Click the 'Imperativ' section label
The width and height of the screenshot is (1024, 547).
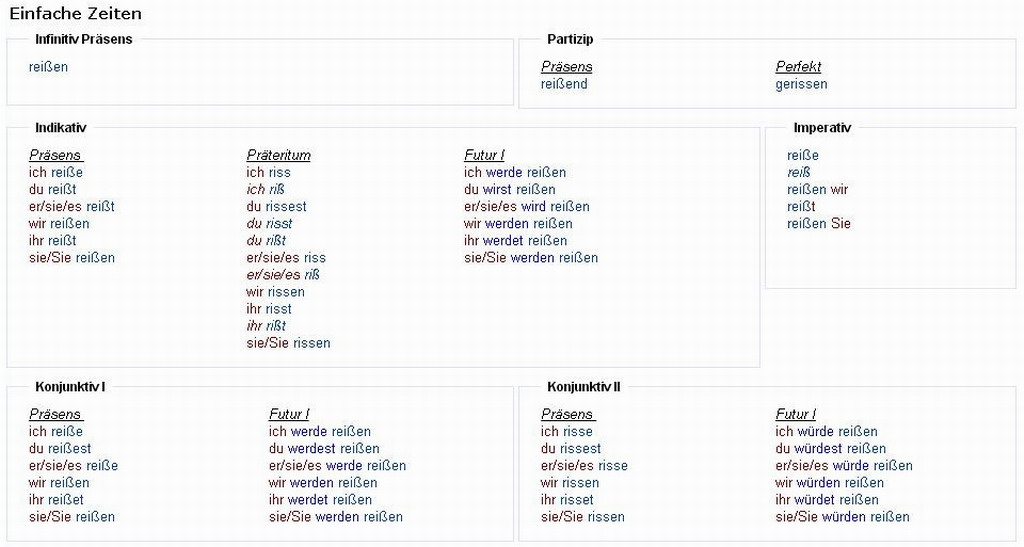click(822, 128)
